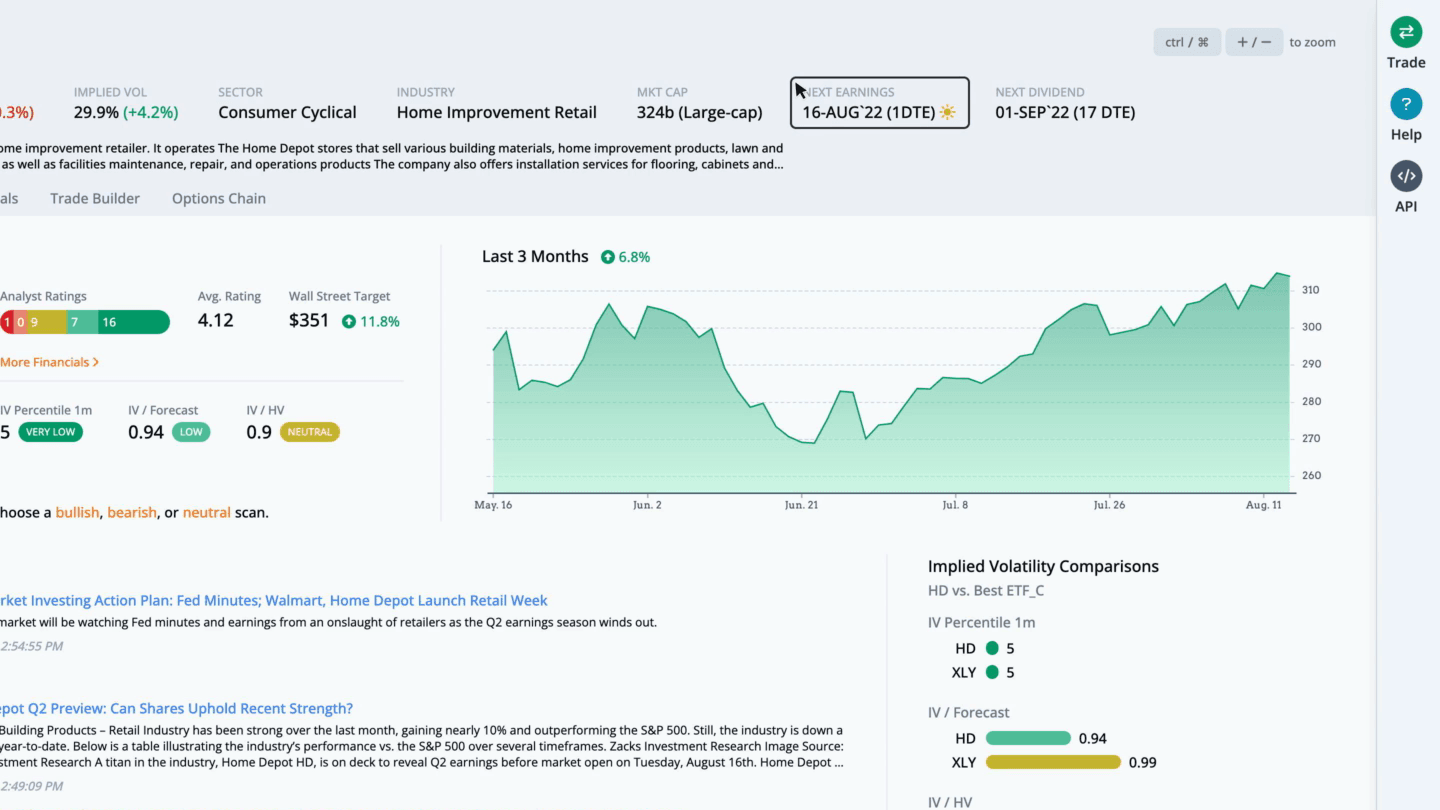This screenshot has height=810, width=1440.
Task: Choose the neutral scan link
Action: point(207,512)
